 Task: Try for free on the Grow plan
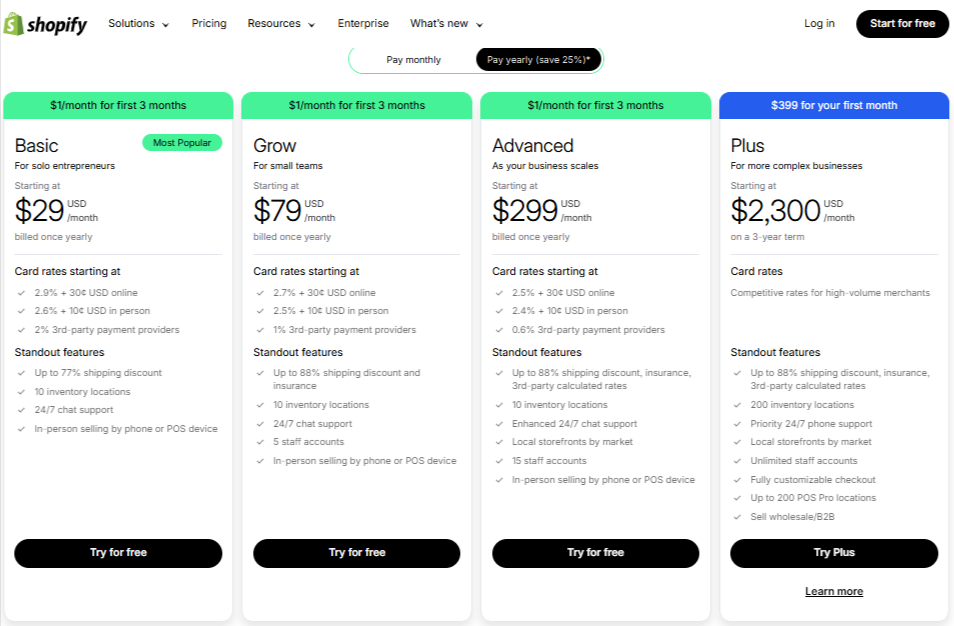pyautogui.click(x=357, y=553)
